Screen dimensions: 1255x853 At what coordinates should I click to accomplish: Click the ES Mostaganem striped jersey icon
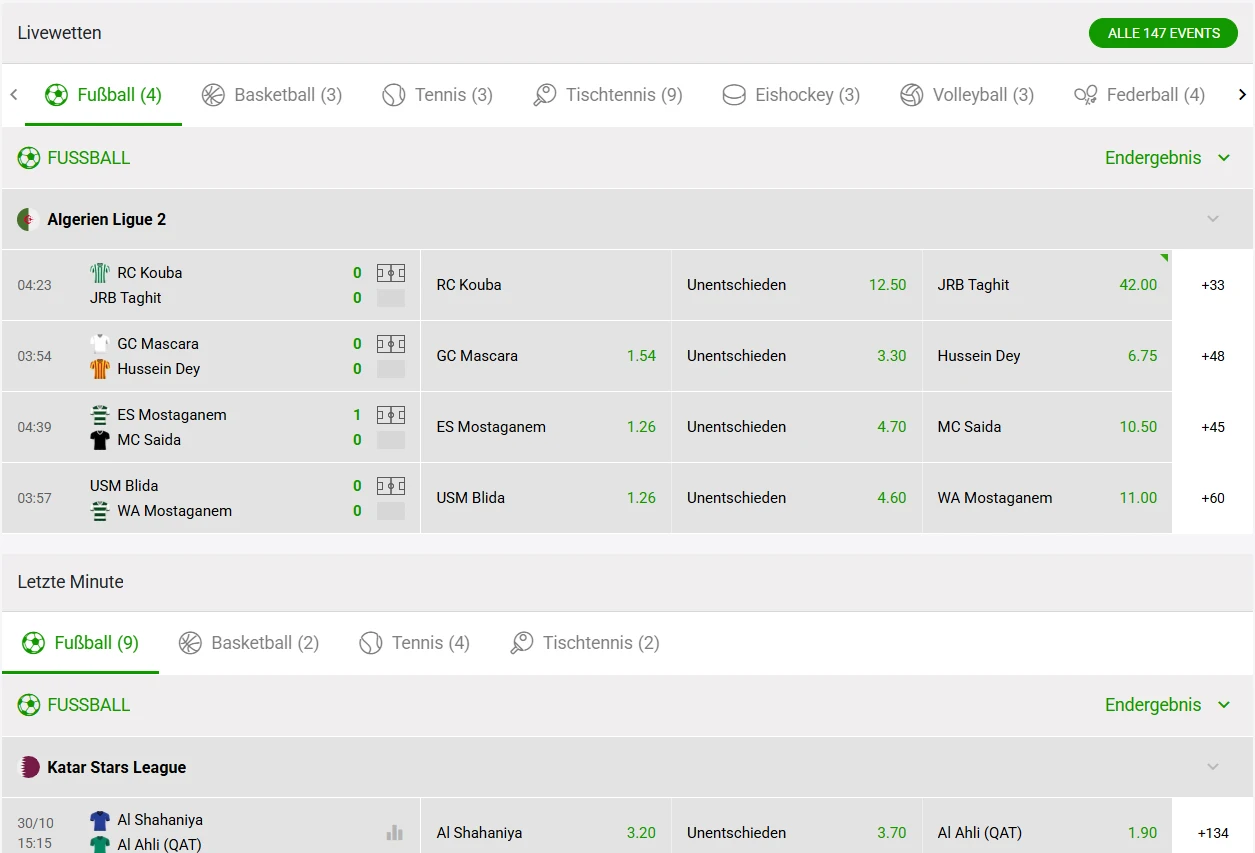pos(100,415)
